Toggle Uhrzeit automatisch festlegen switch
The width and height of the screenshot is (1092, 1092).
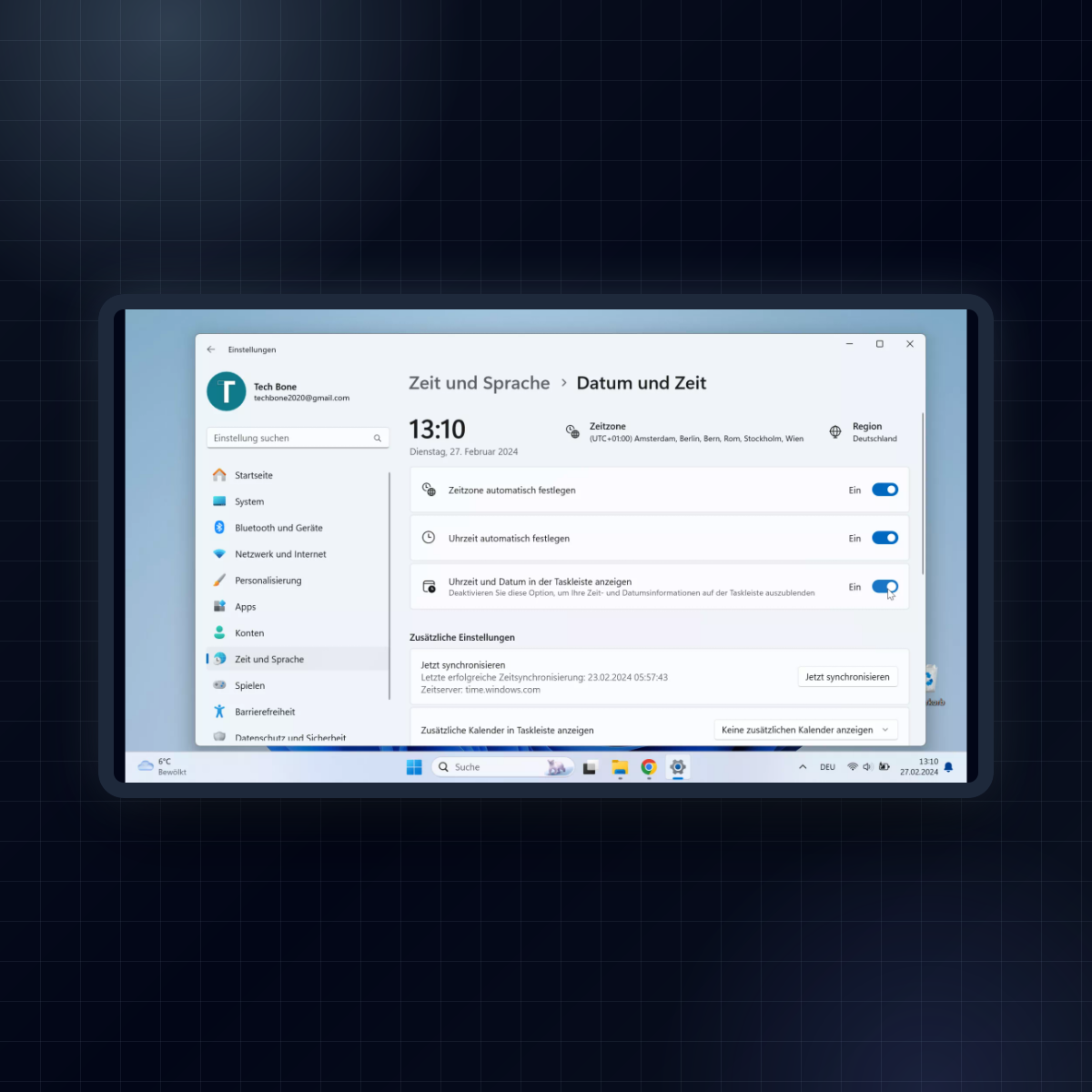pos(885,538)
